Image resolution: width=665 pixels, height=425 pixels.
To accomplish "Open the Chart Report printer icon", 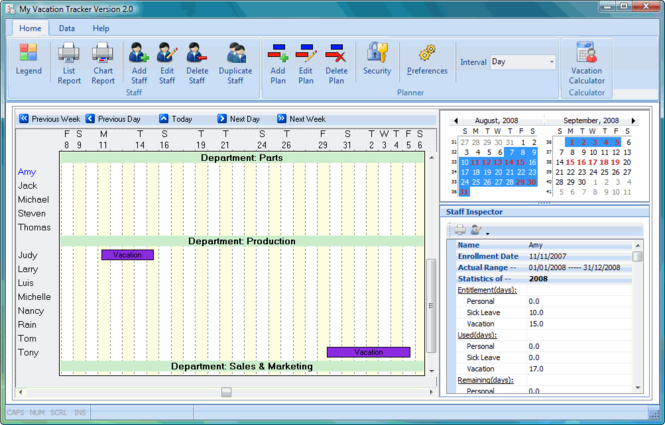I will pos(103,64).
